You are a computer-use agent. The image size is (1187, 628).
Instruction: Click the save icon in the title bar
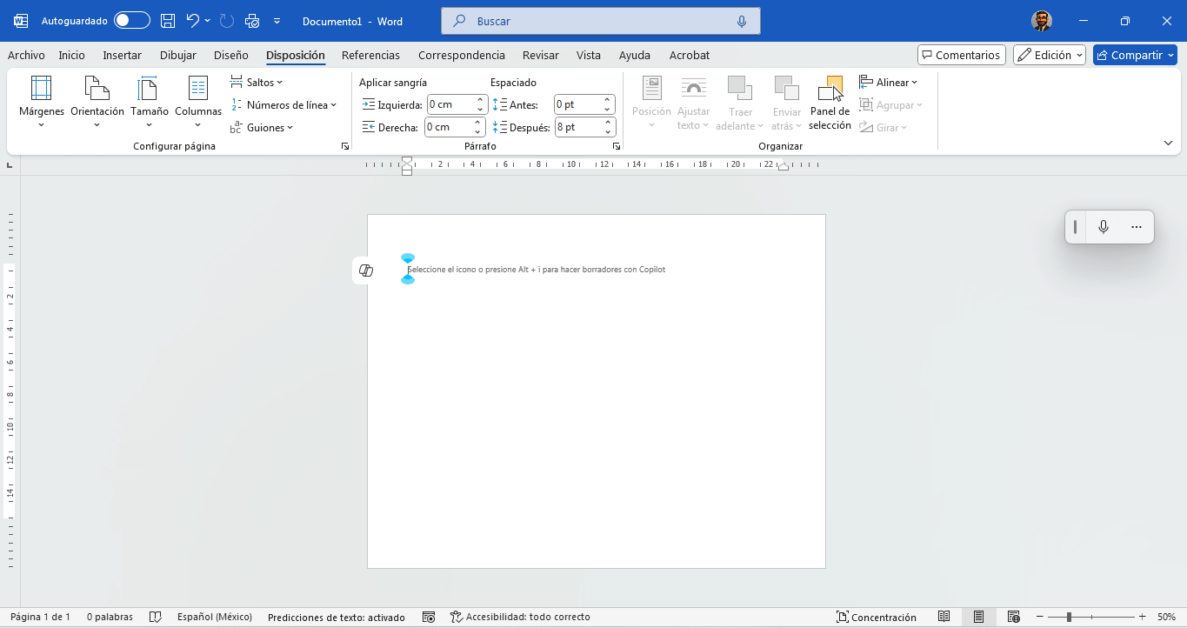(x=168, y=21)
